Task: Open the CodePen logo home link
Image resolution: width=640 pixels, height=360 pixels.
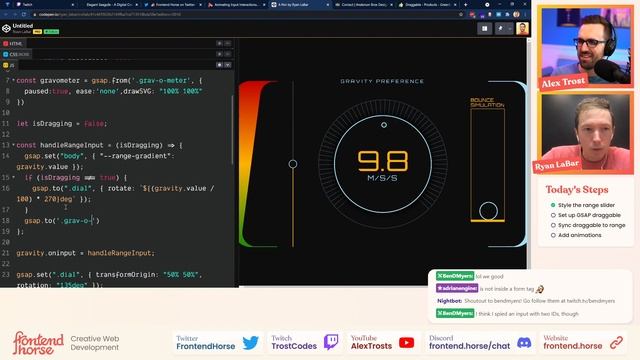Action: click(x=6, y=28)
